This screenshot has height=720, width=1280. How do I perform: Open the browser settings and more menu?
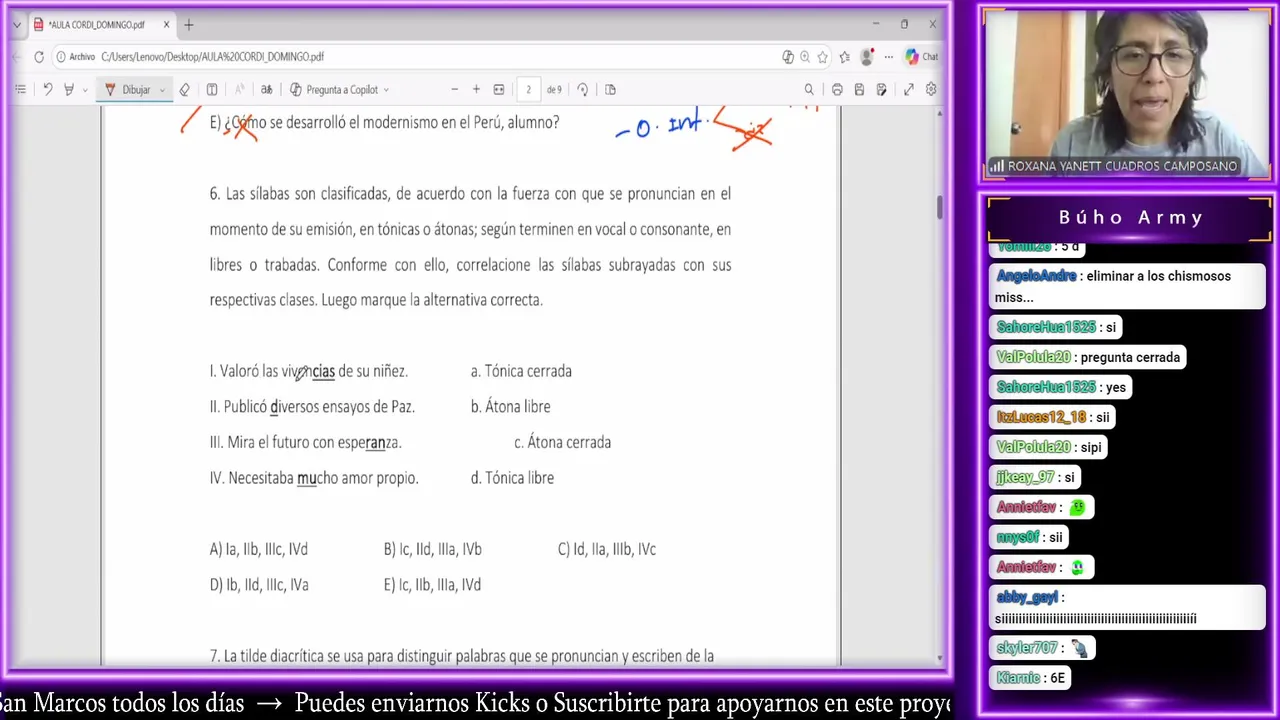click(888, 57)
